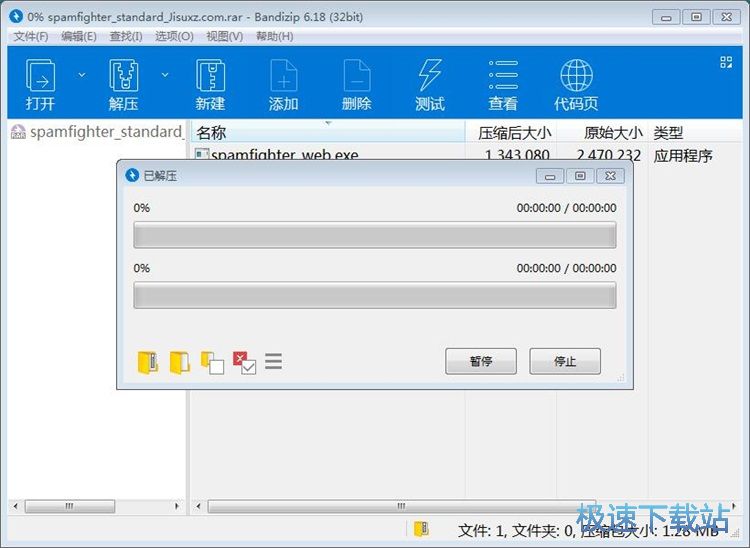
Task: Open the 选项(O) menu
Action: (174, 36)
